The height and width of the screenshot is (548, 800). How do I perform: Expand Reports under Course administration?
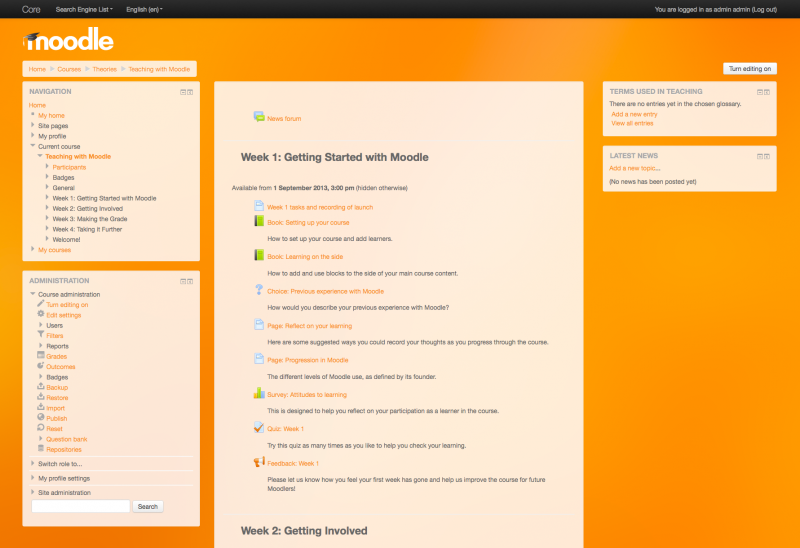pyautogui.click(x=41, y=345)
